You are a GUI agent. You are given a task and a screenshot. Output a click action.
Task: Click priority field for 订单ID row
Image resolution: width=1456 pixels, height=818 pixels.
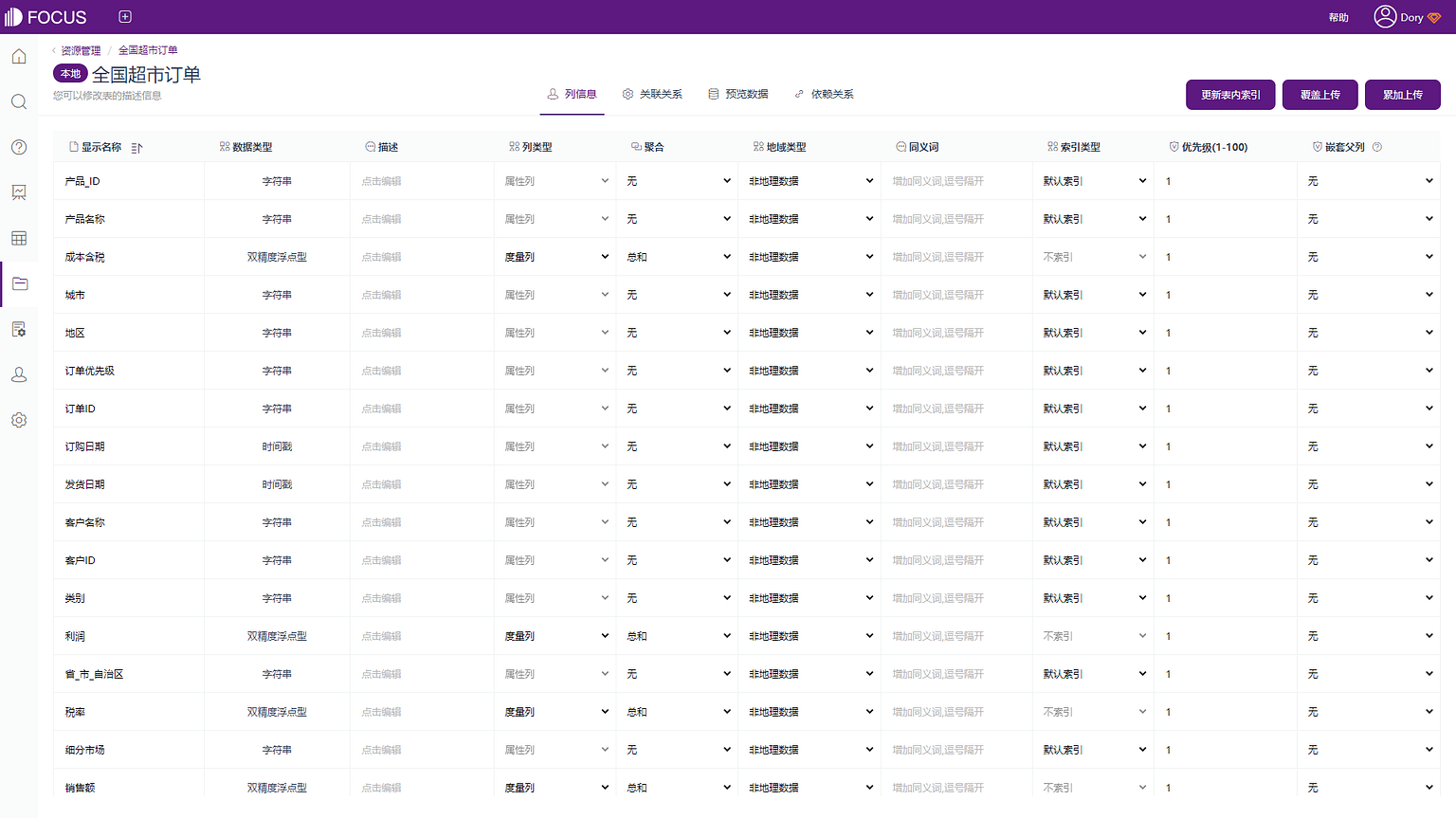[1225, 409]
